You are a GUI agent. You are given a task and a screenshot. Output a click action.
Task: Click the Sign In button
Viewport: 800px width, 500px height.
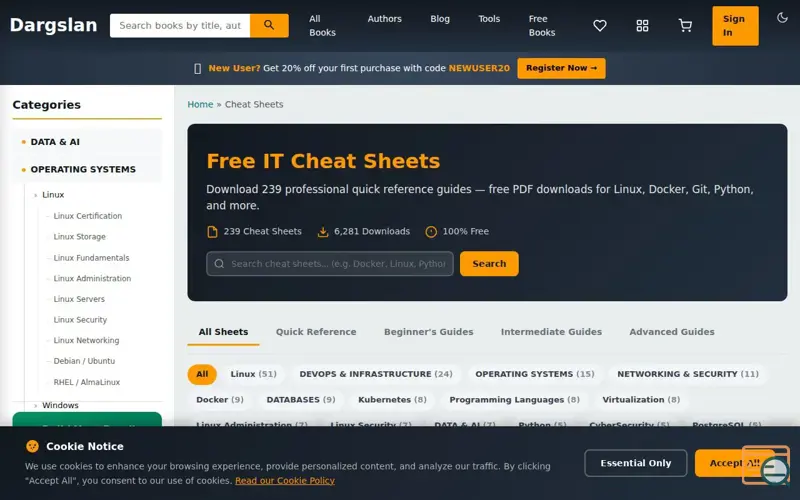pos(735,26)
